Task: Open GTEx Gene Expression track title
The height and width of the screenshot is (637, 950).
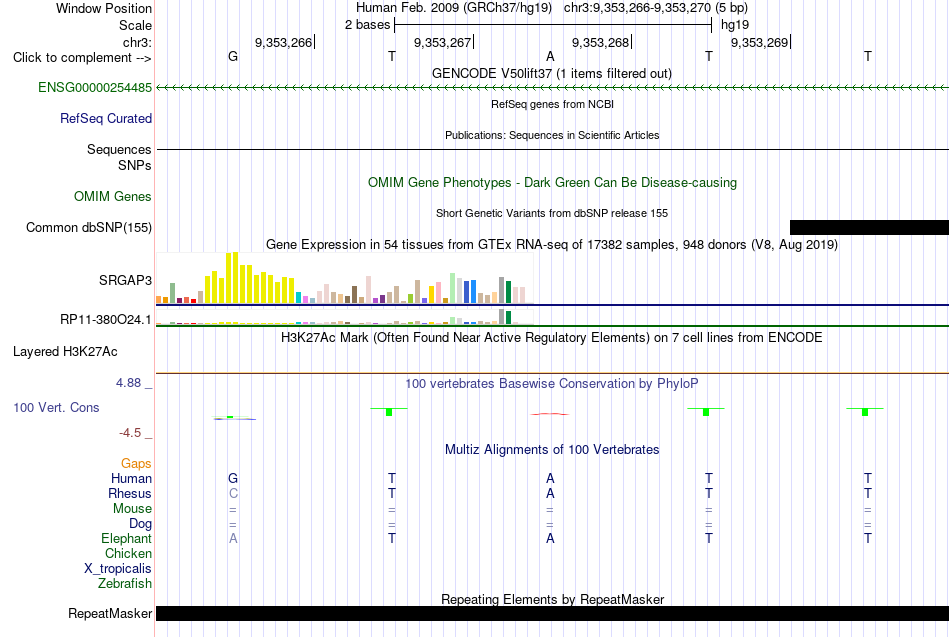Action: click(x=552, y=245)
